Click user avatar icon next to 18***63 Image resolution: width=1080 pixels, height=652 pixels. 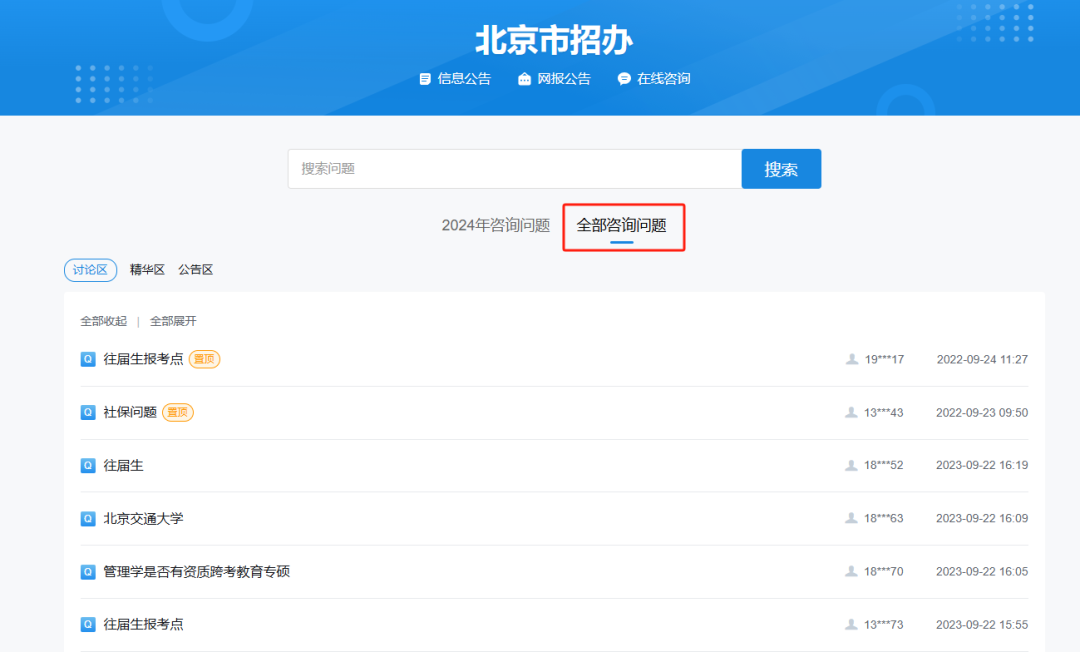tap(852, 518)
